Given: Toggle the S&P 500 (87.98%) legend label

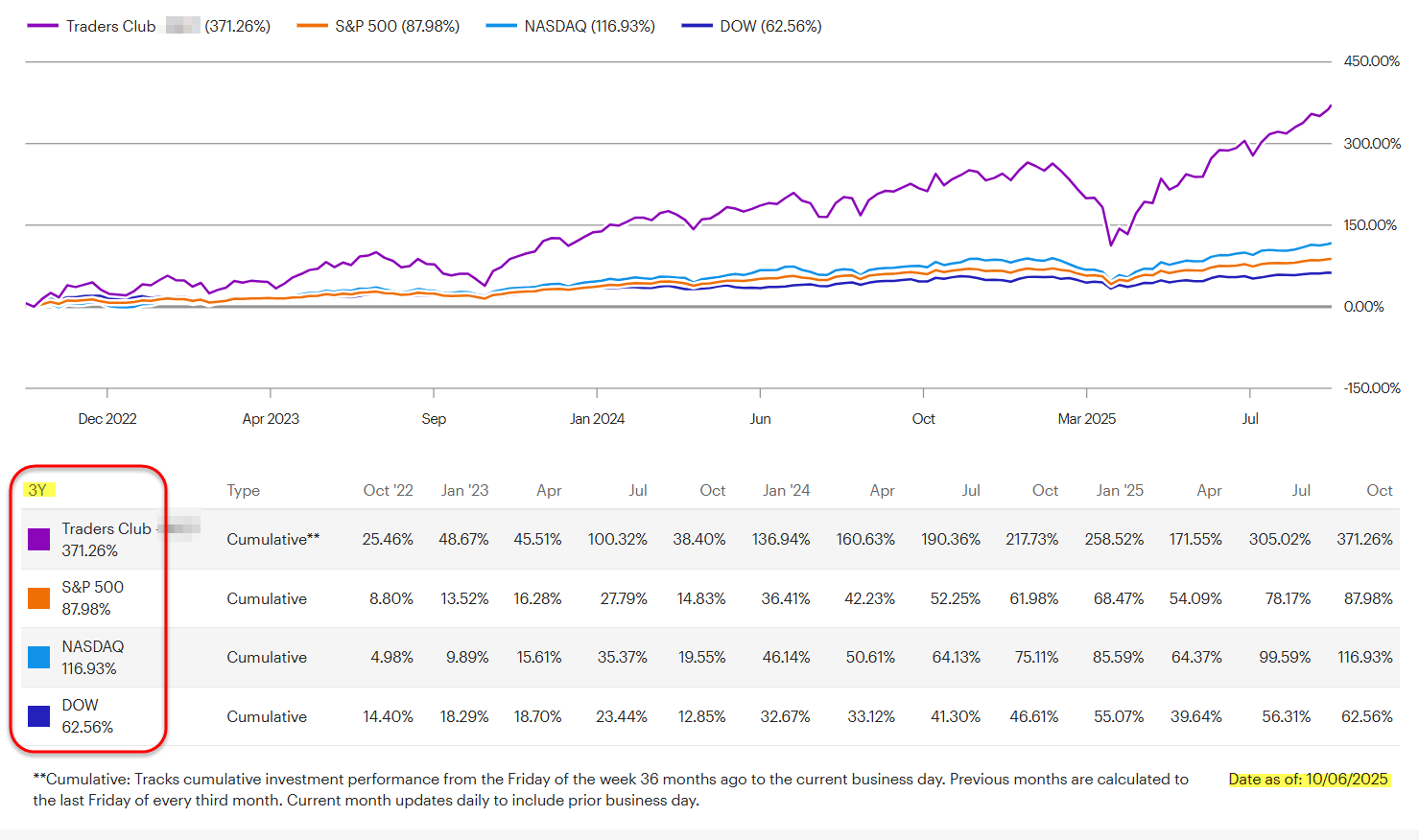Looking at the screenshot, I should [x=397, y=27].
